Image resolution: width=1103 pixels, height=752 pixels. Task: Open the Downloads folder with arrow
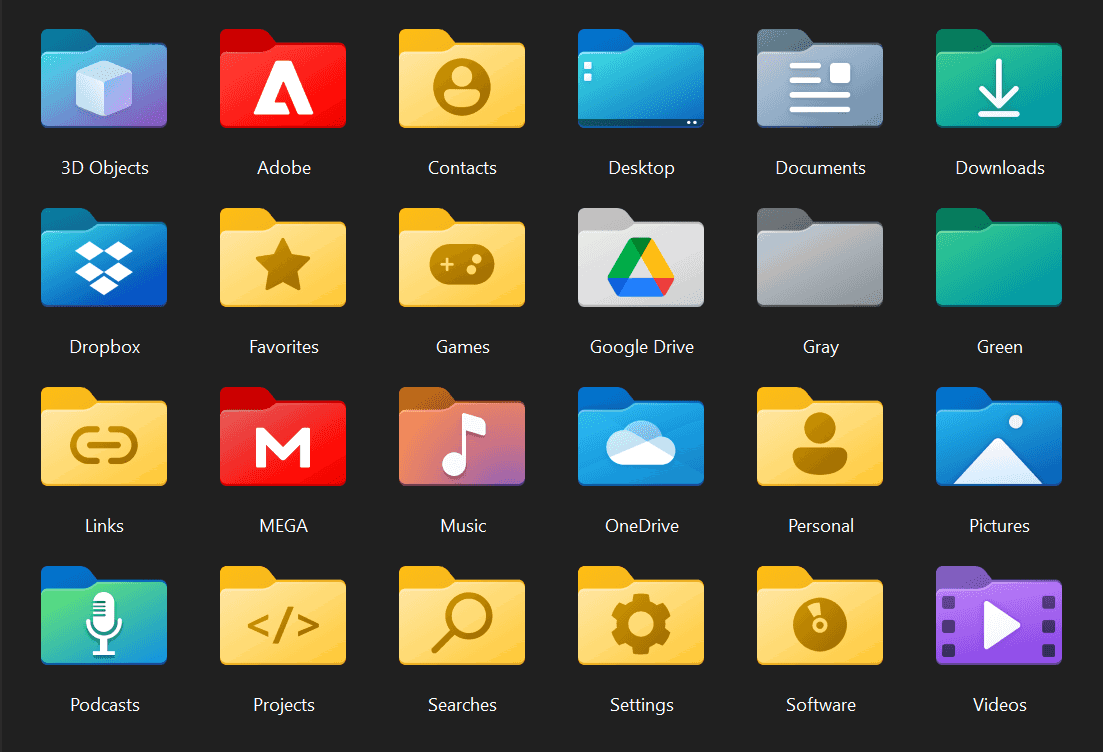(999, 80)
